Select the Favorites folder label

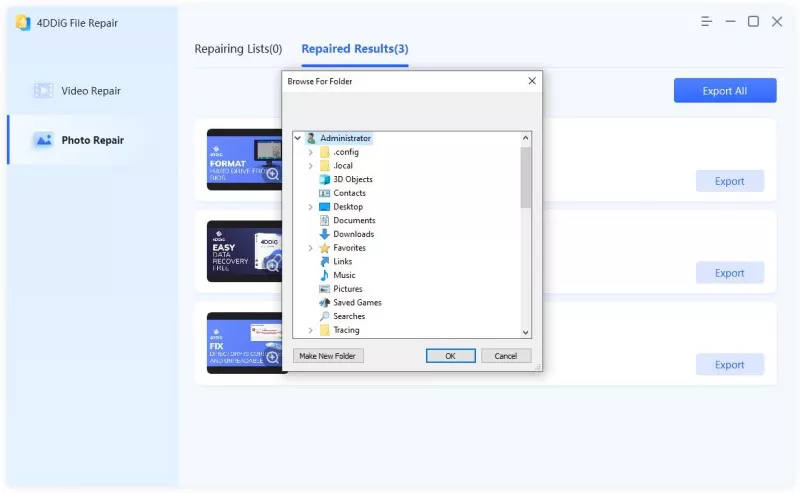coord(349,248)
